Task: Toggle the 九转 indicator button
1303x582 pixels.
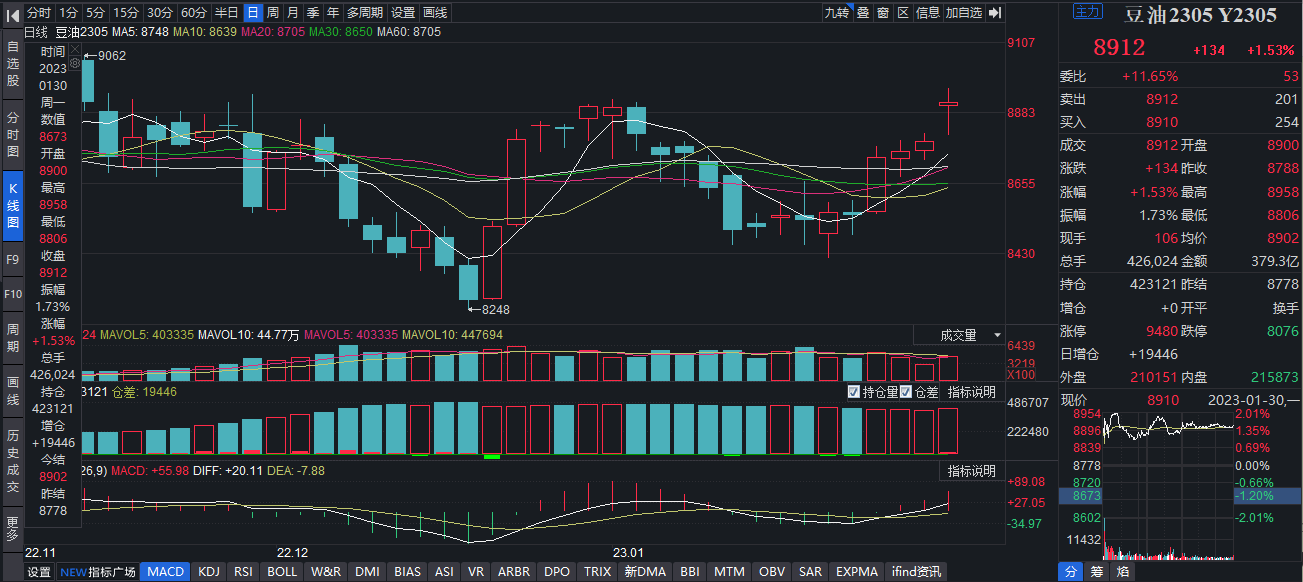Action: pos(836,13)
